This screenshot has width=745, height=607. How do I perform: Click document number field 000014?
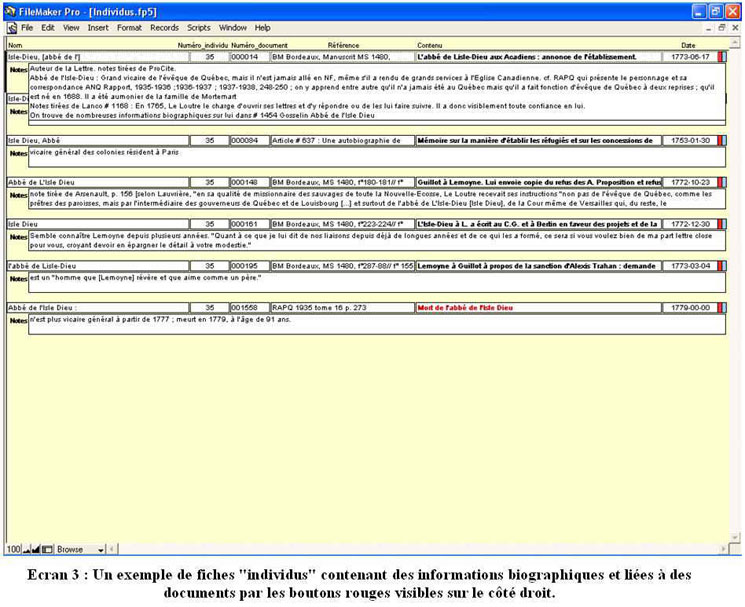coord(249,57)
